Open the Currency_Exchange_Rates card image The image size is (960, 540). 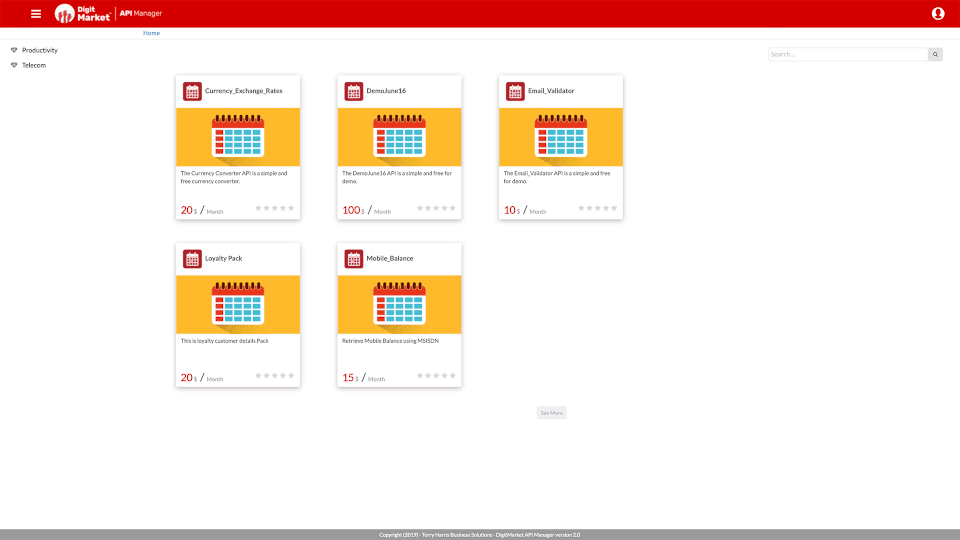[x=238, y=137]
